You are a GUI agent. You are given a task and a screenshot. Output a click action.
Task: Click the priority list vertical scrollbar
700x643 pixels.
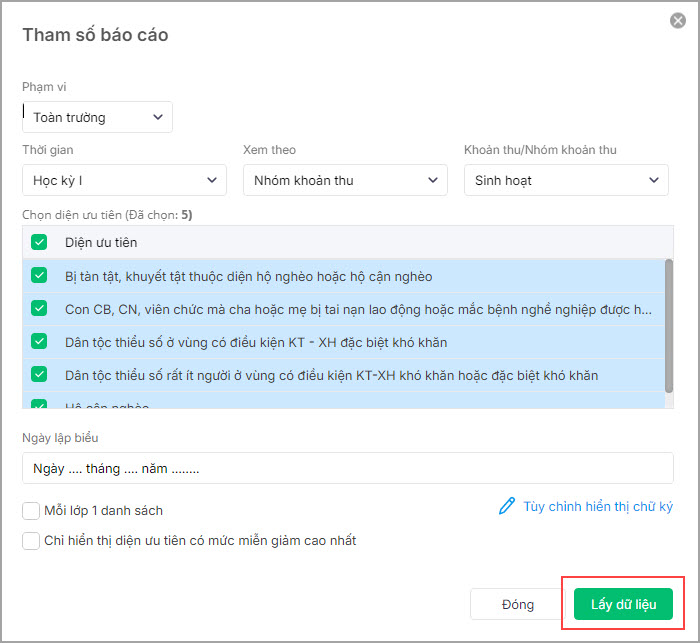click(x=668, y=320)
